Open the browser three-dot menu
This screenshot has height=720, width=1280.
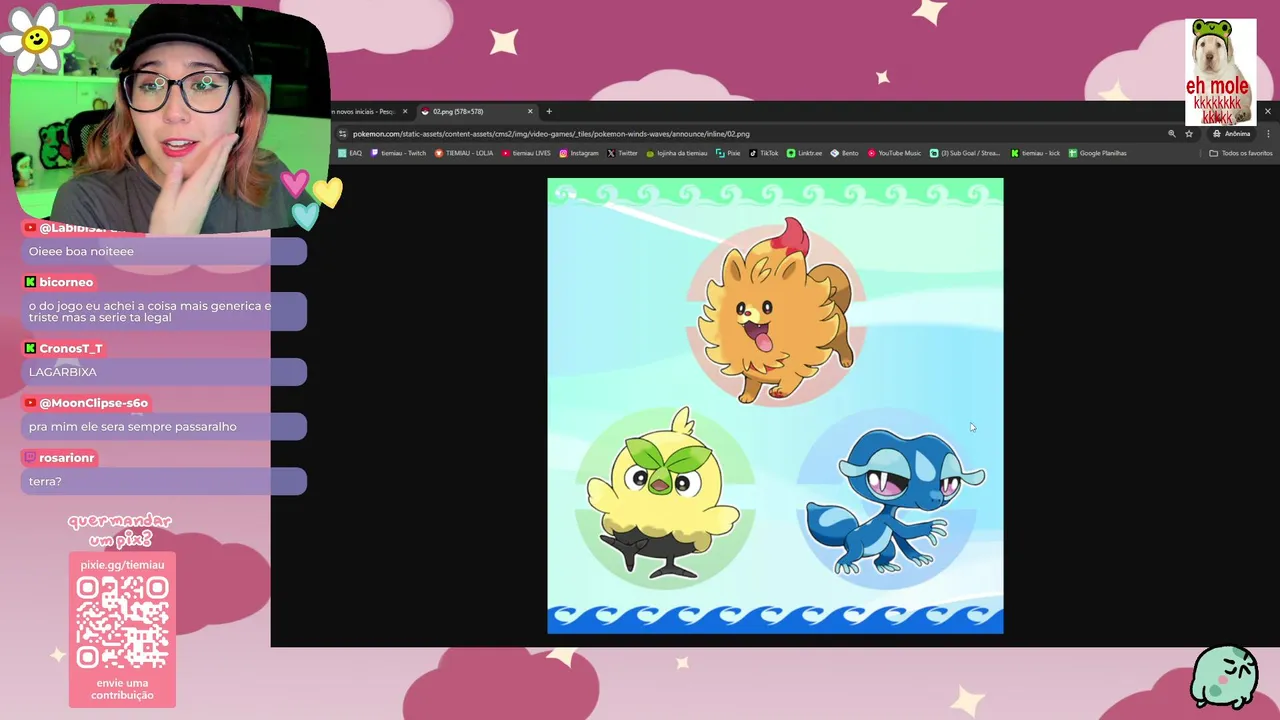click(1269, 134)
